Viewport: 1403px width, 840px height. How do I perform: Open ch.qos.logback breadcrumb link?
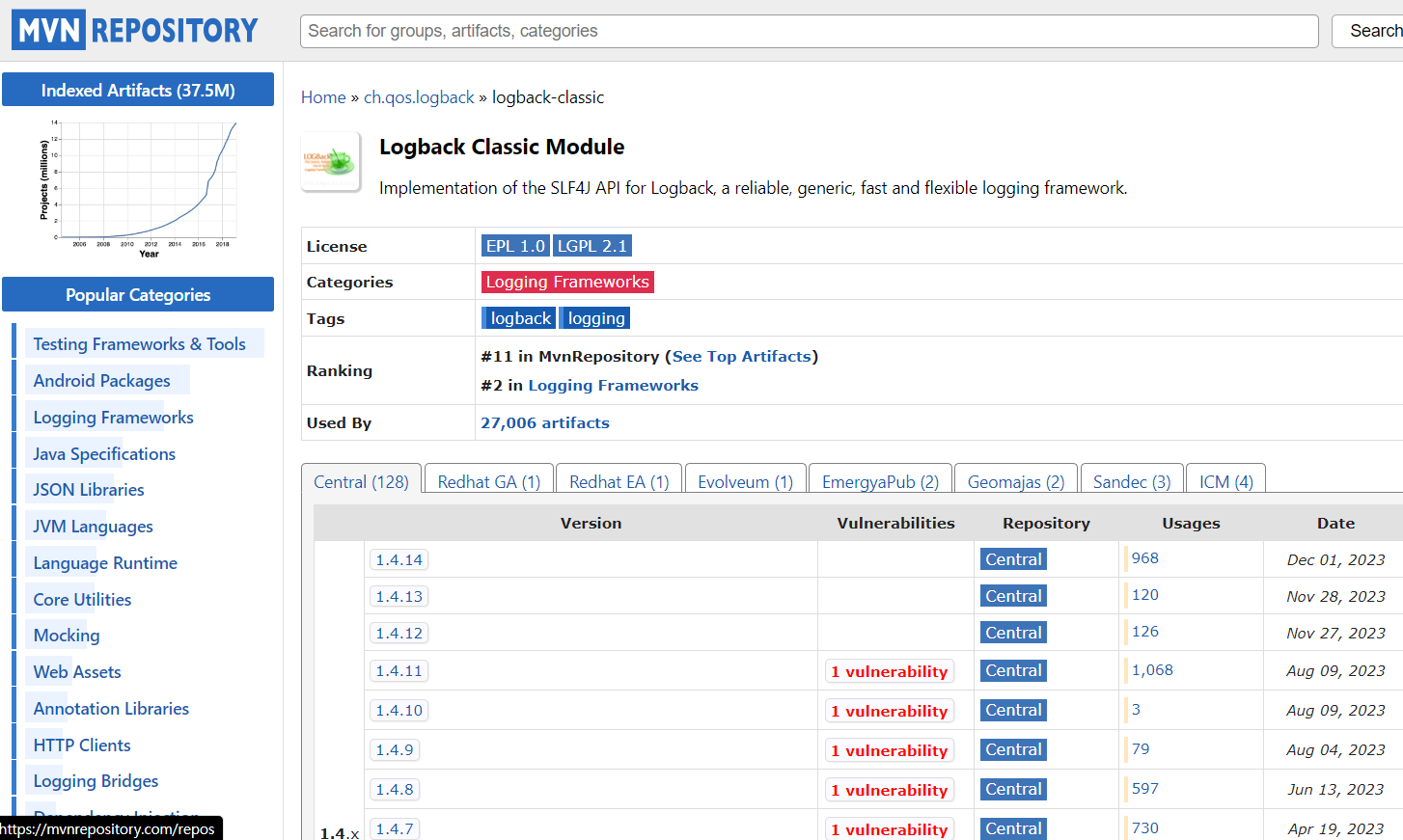[419, 97]
